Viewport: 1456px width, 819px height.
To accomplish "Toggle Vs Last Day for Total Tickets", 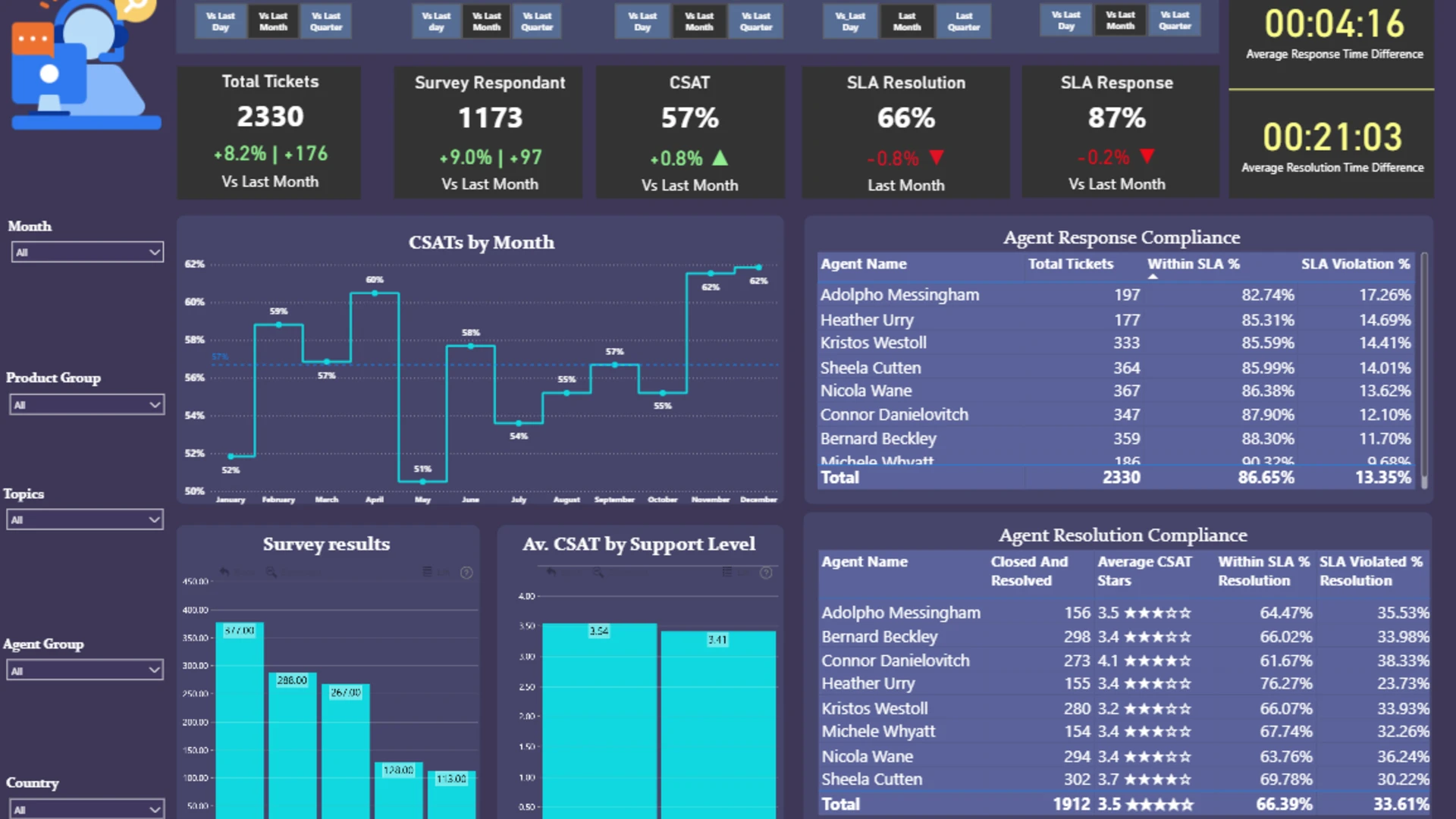I will pyautogui.click(x=221, y=21).
